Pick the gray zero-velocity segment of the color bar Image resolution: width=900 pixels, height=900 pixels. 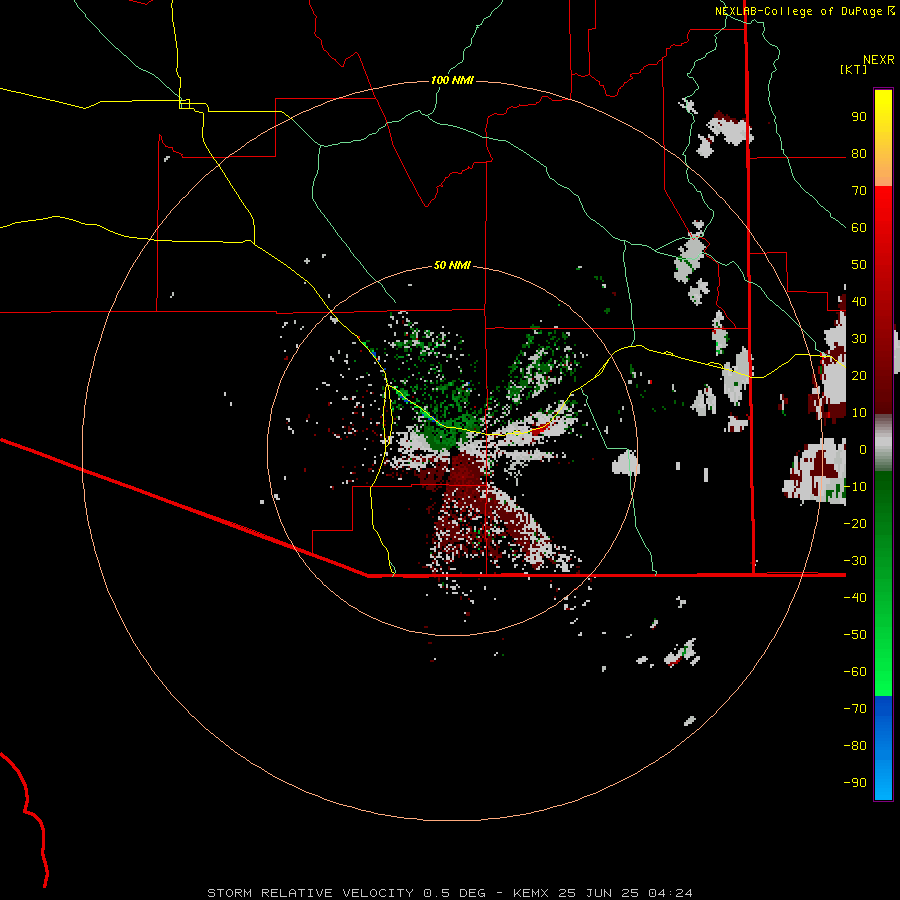point(883,443)
